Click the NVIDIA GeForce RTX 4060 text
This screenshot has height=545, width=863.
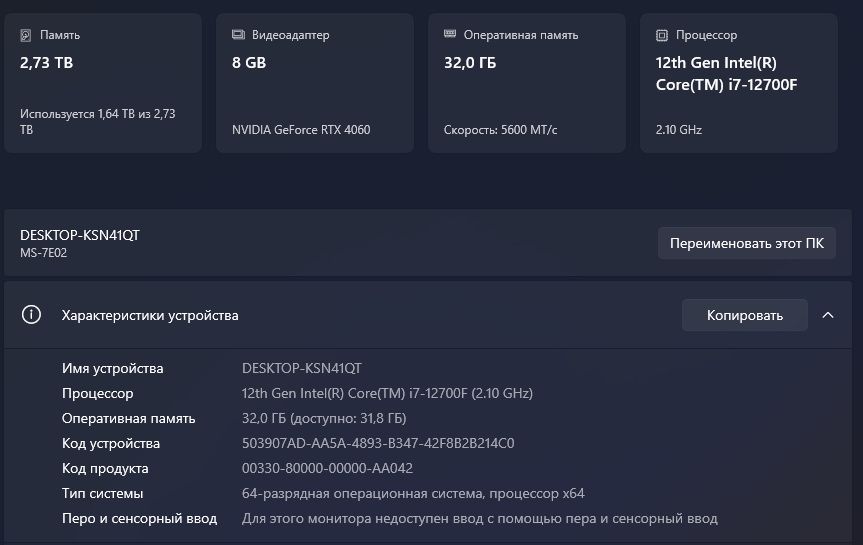[x=301, y=130]
